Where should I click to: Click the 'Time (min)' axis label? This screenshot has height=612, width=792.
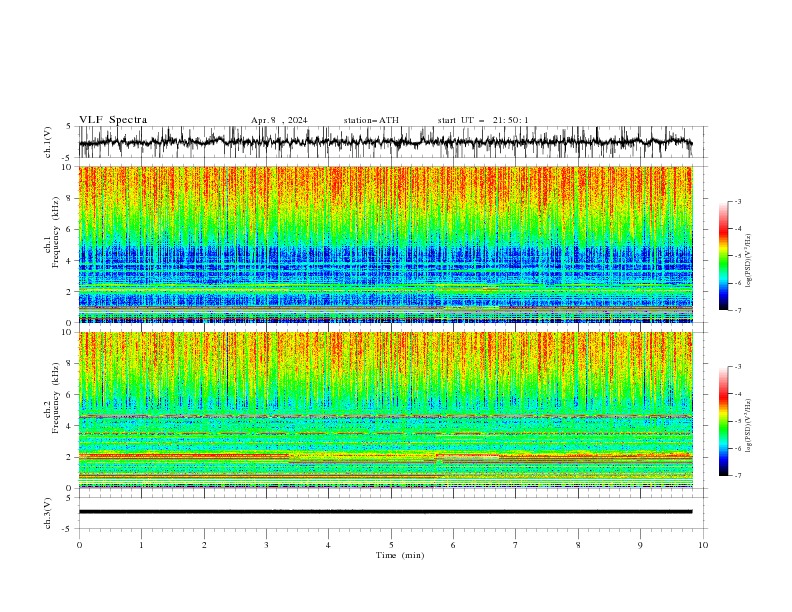pyautogui.click(x=400, y=555)
